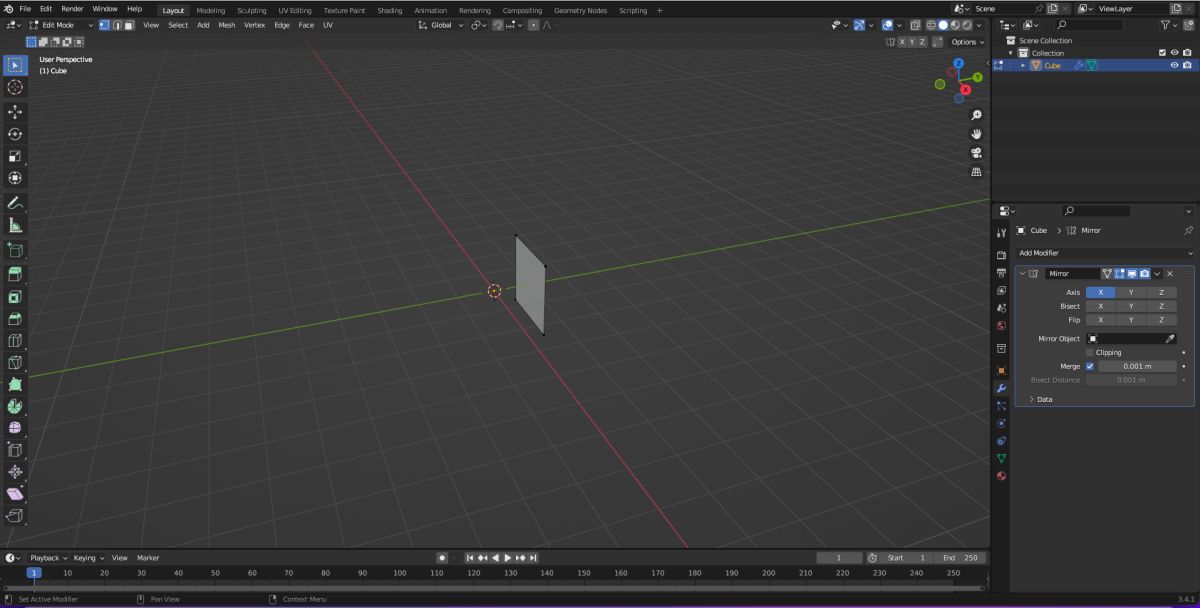Select the Rip Region tool

coord(15,516)
